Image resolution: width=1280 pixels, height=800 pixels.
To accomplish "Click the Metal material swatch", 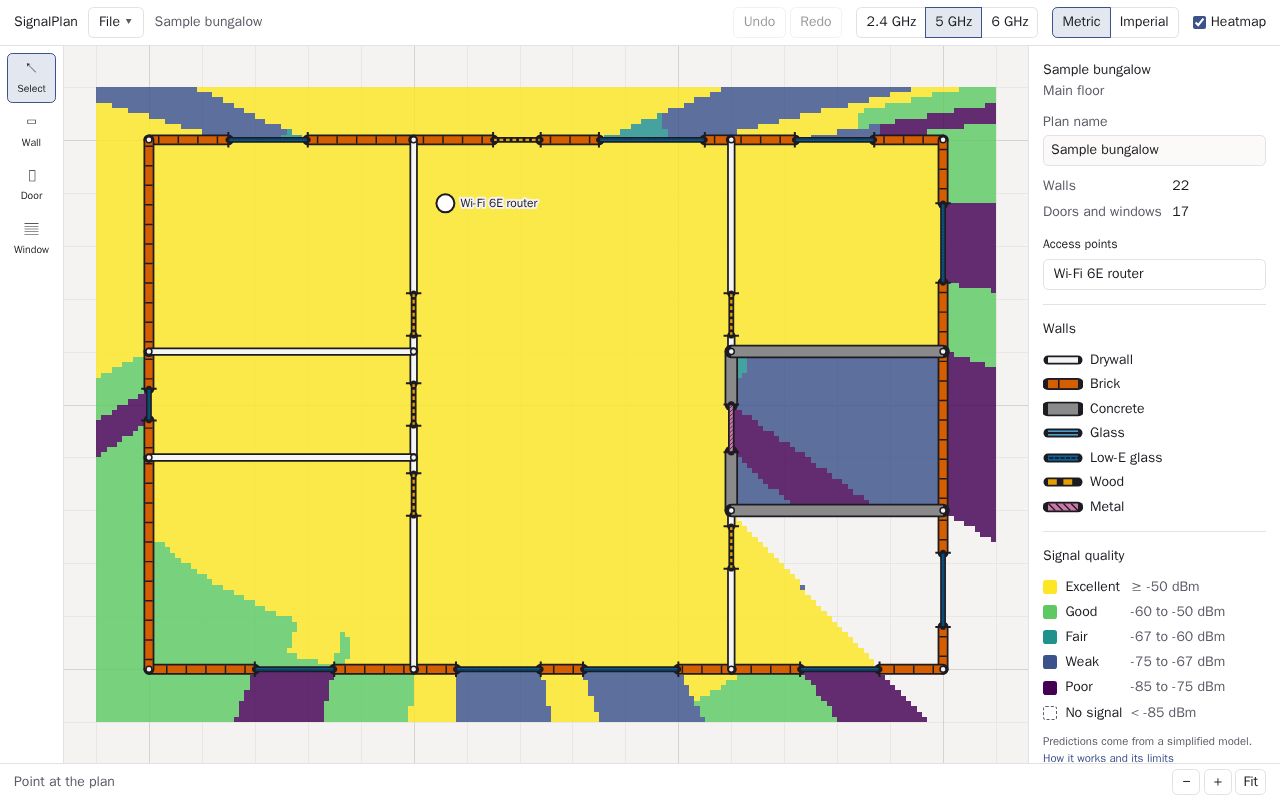I will [1063, 507].
